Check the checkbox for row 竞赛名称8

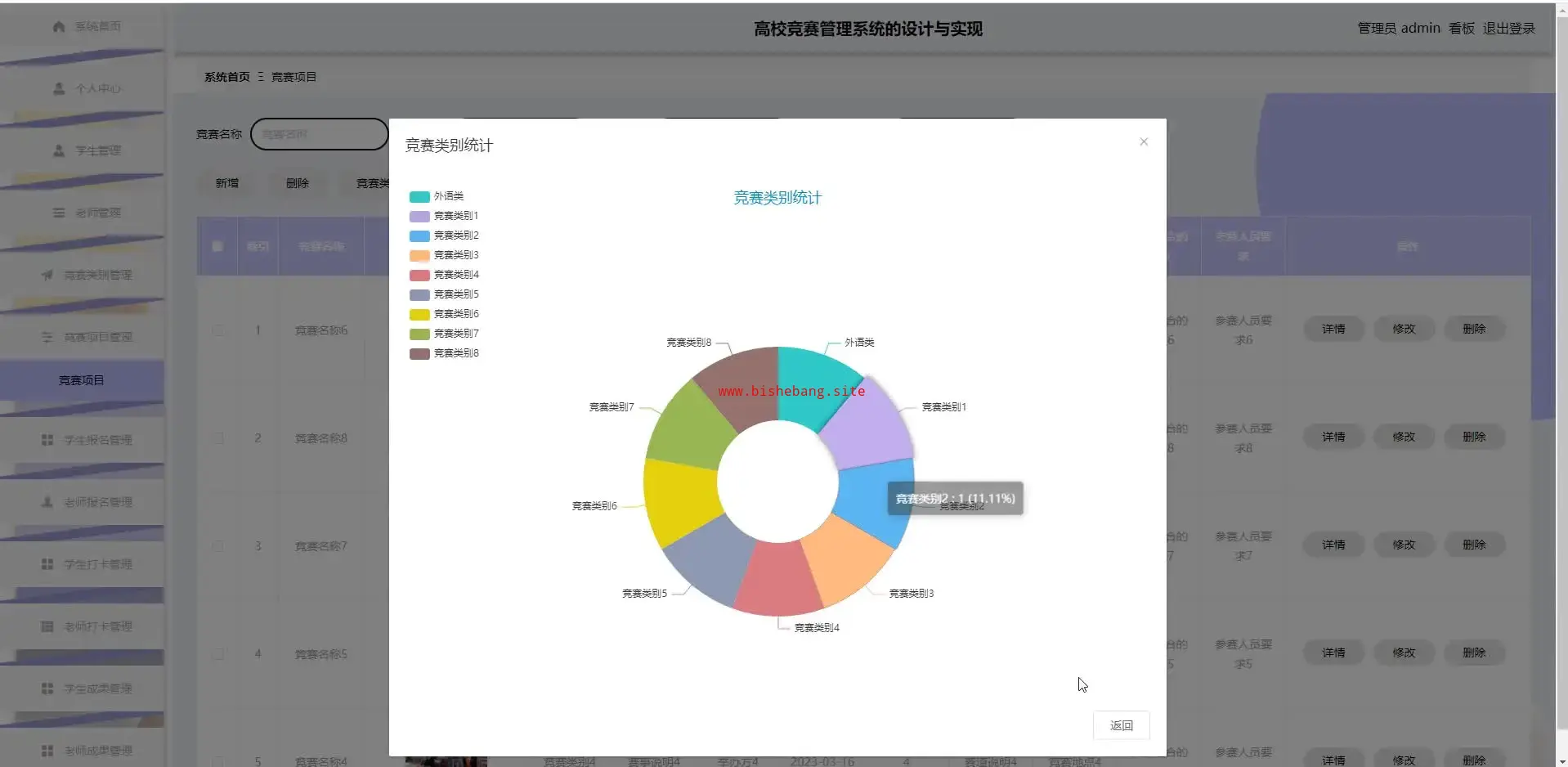(217, 438)
